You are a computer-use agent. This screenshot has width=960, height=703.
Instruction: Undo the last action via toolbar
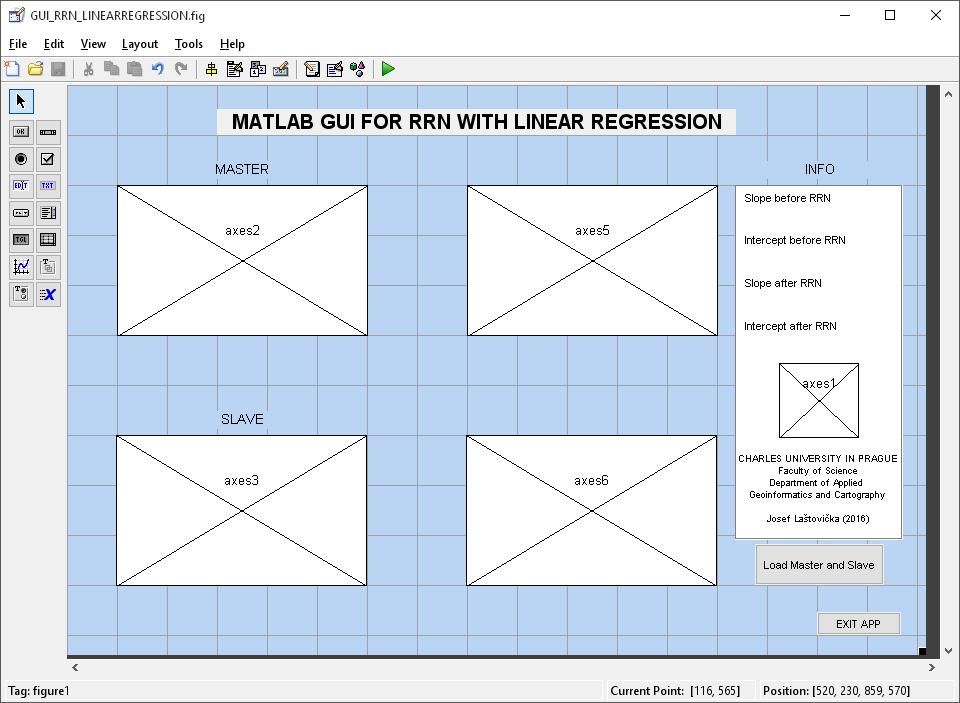157,69
